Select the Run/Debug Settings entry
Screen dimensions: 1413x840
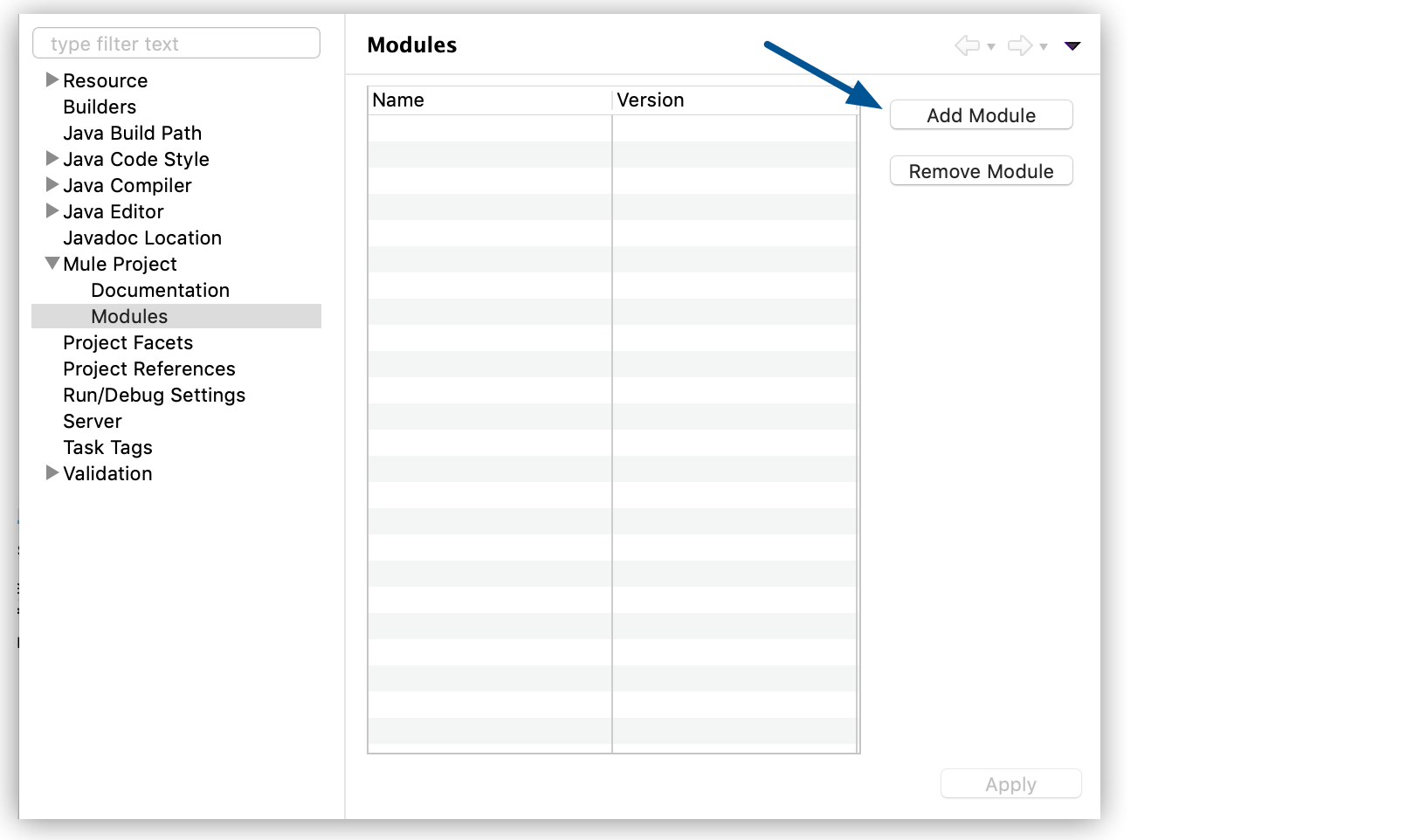click(x=154, y=395)
